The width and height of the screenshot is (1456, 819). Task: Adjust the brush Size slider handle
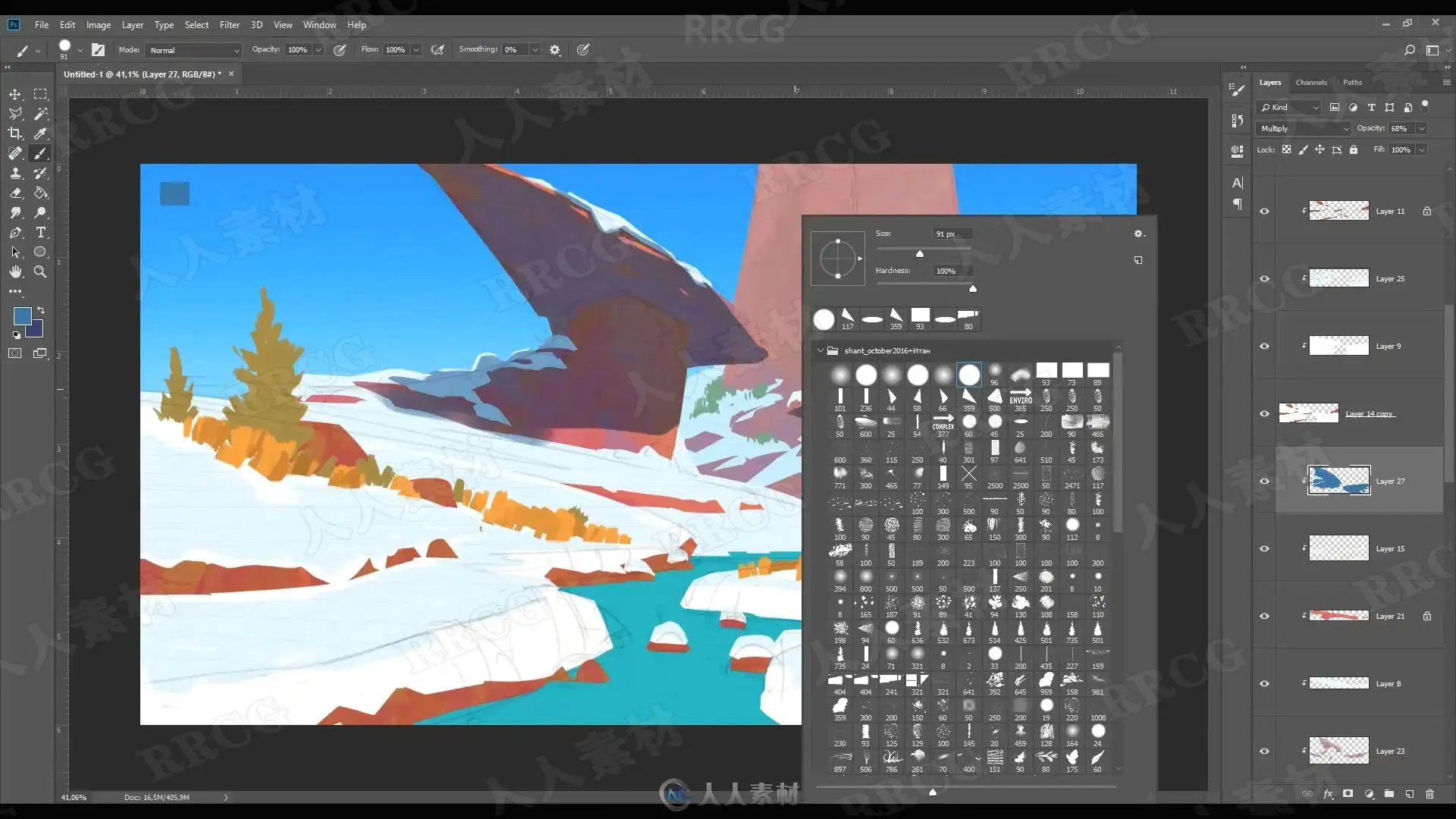point(920,254)
